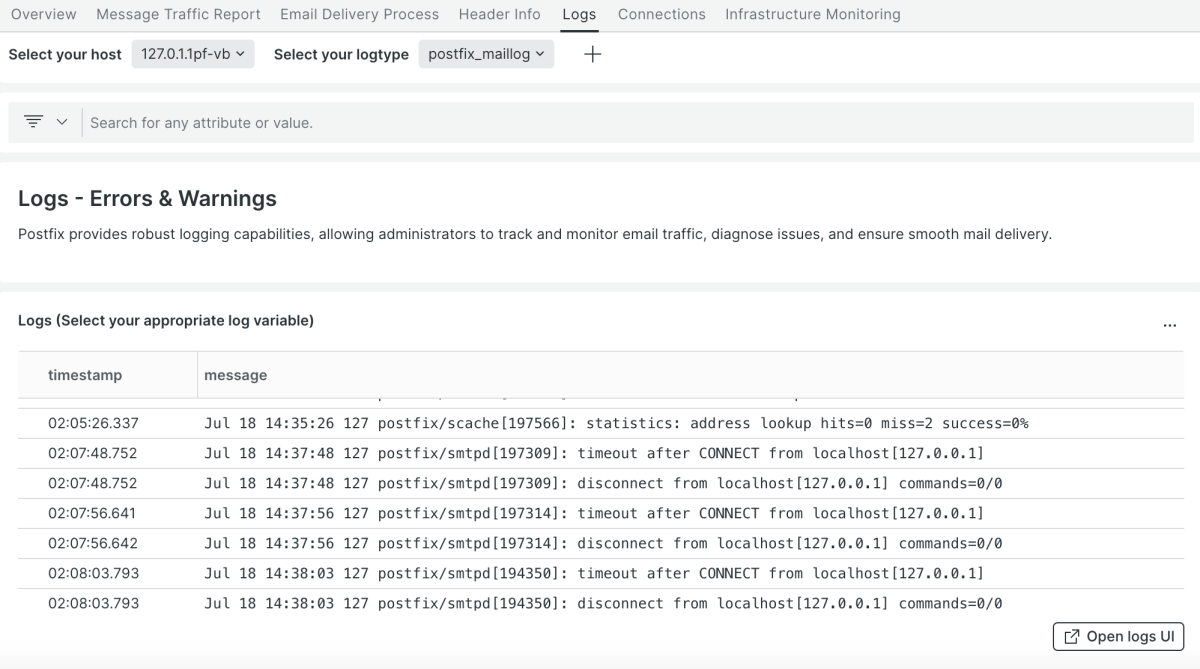Select the currently active Logs tab
1200x669 pixels.
tap(578, 14)
